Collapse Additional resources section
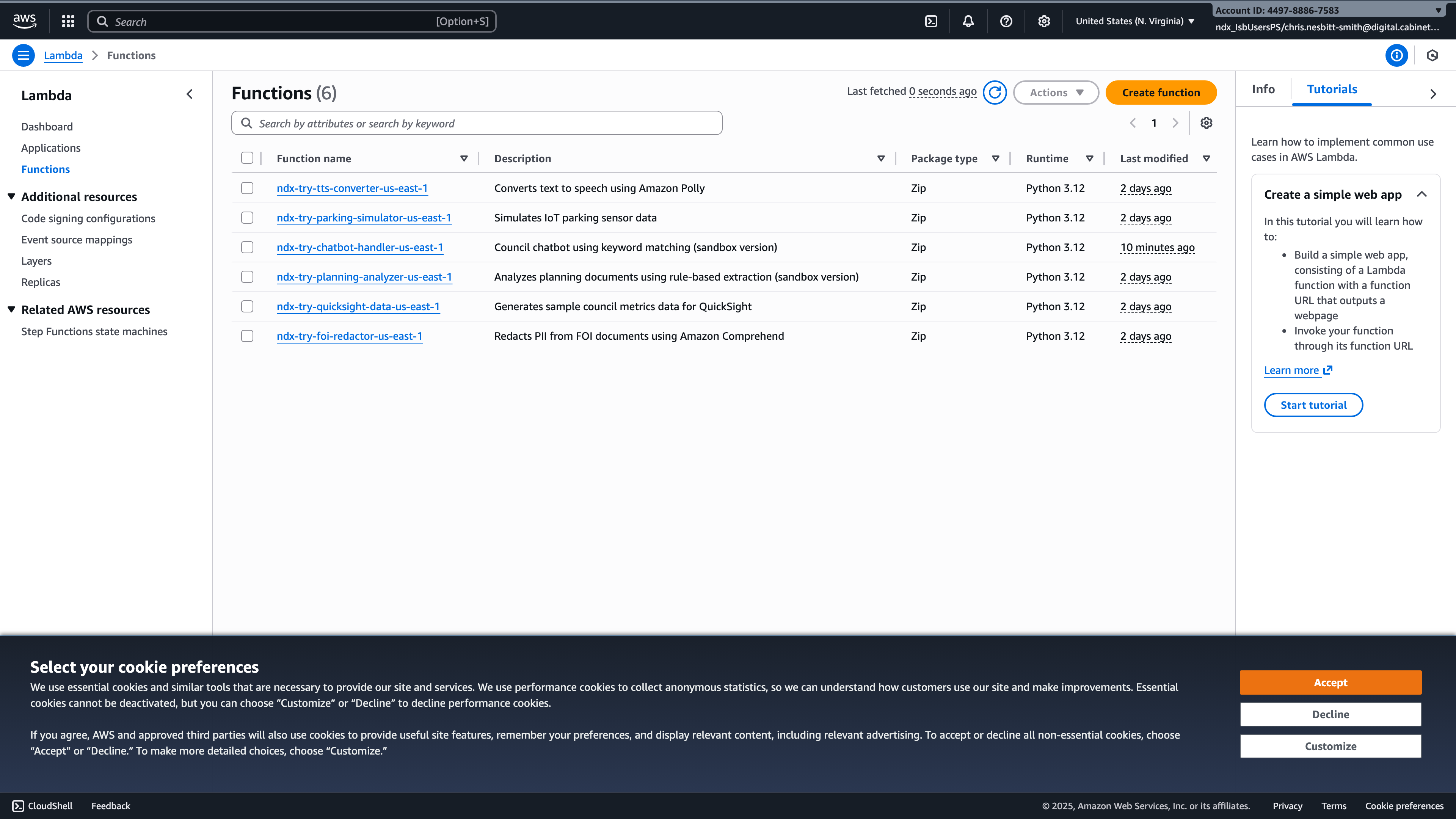The image size is (1456, 819). click(11, 196)
